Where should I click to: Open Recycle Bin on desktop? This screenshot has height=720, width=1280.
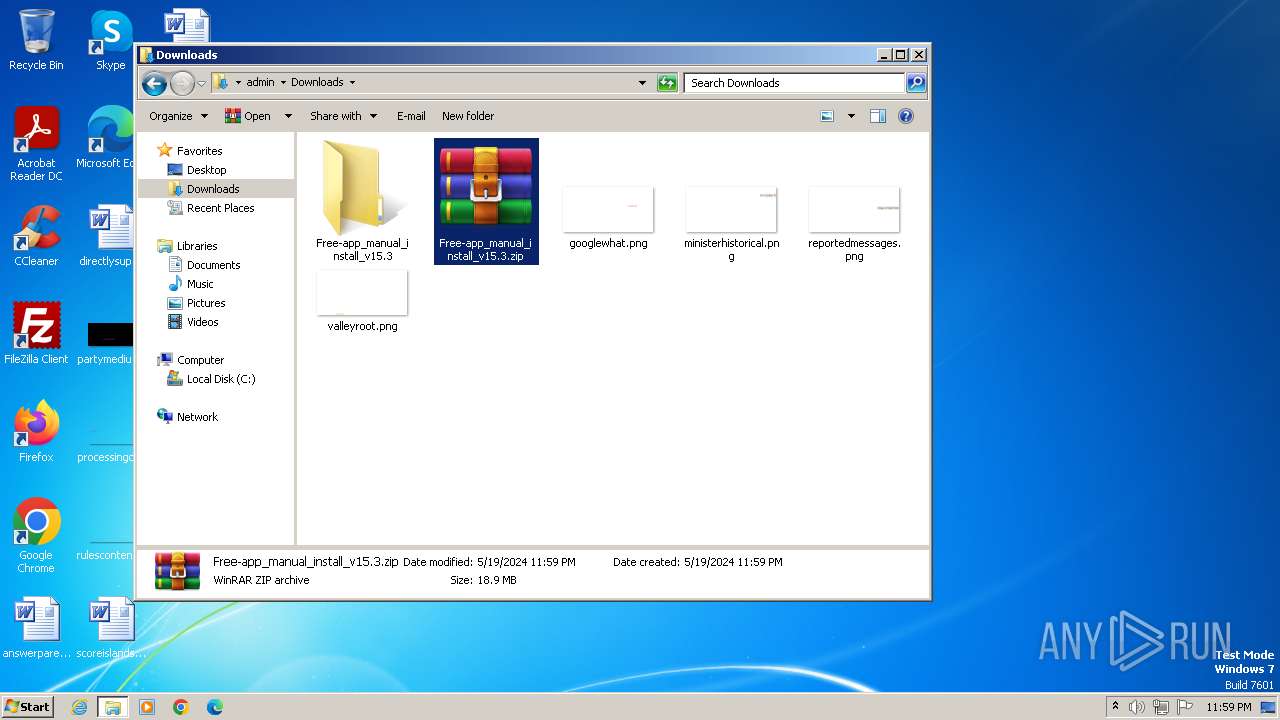[x=36, y=40]
